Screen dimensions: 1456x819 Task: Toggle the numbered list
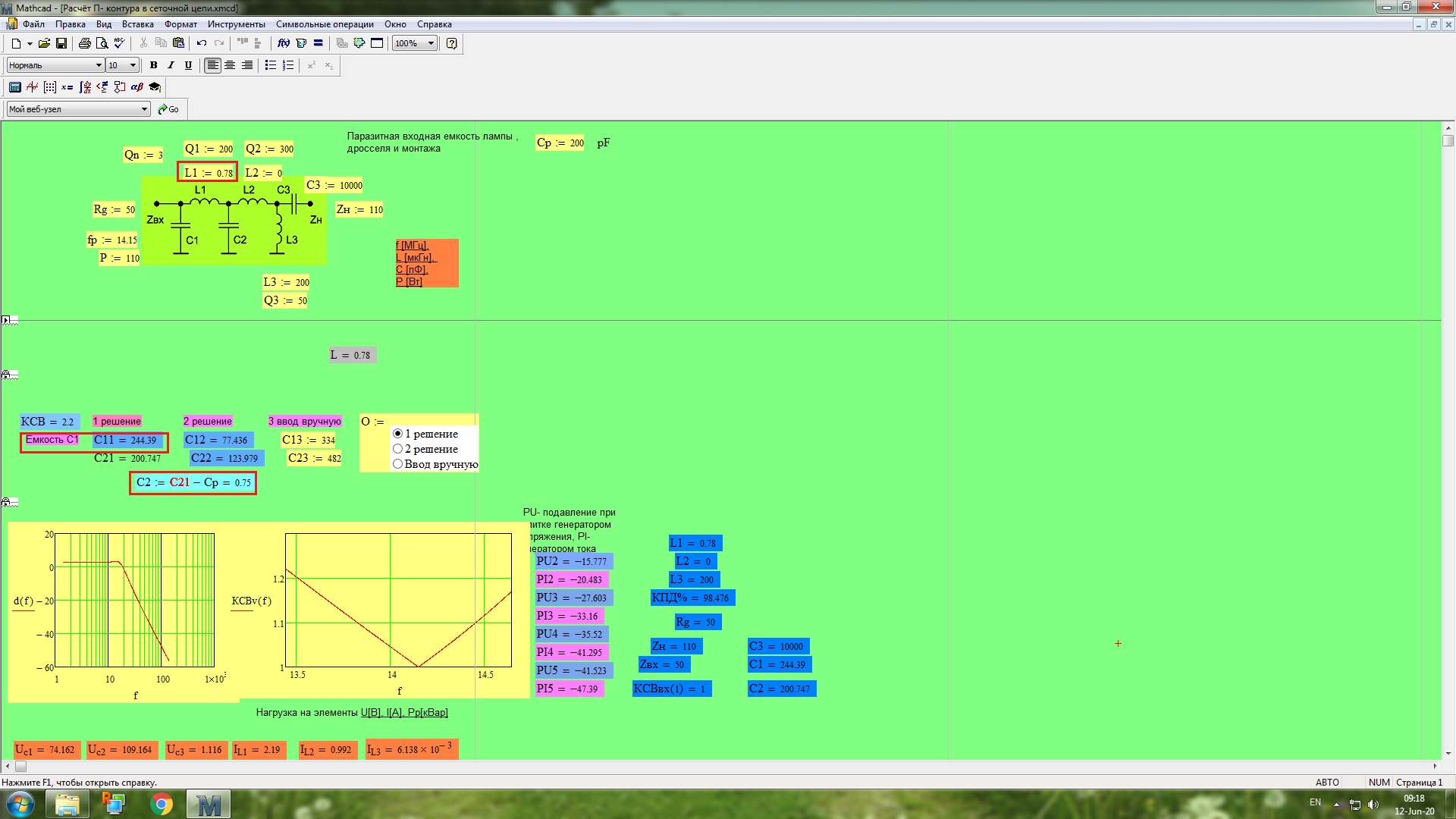(288, 65)
